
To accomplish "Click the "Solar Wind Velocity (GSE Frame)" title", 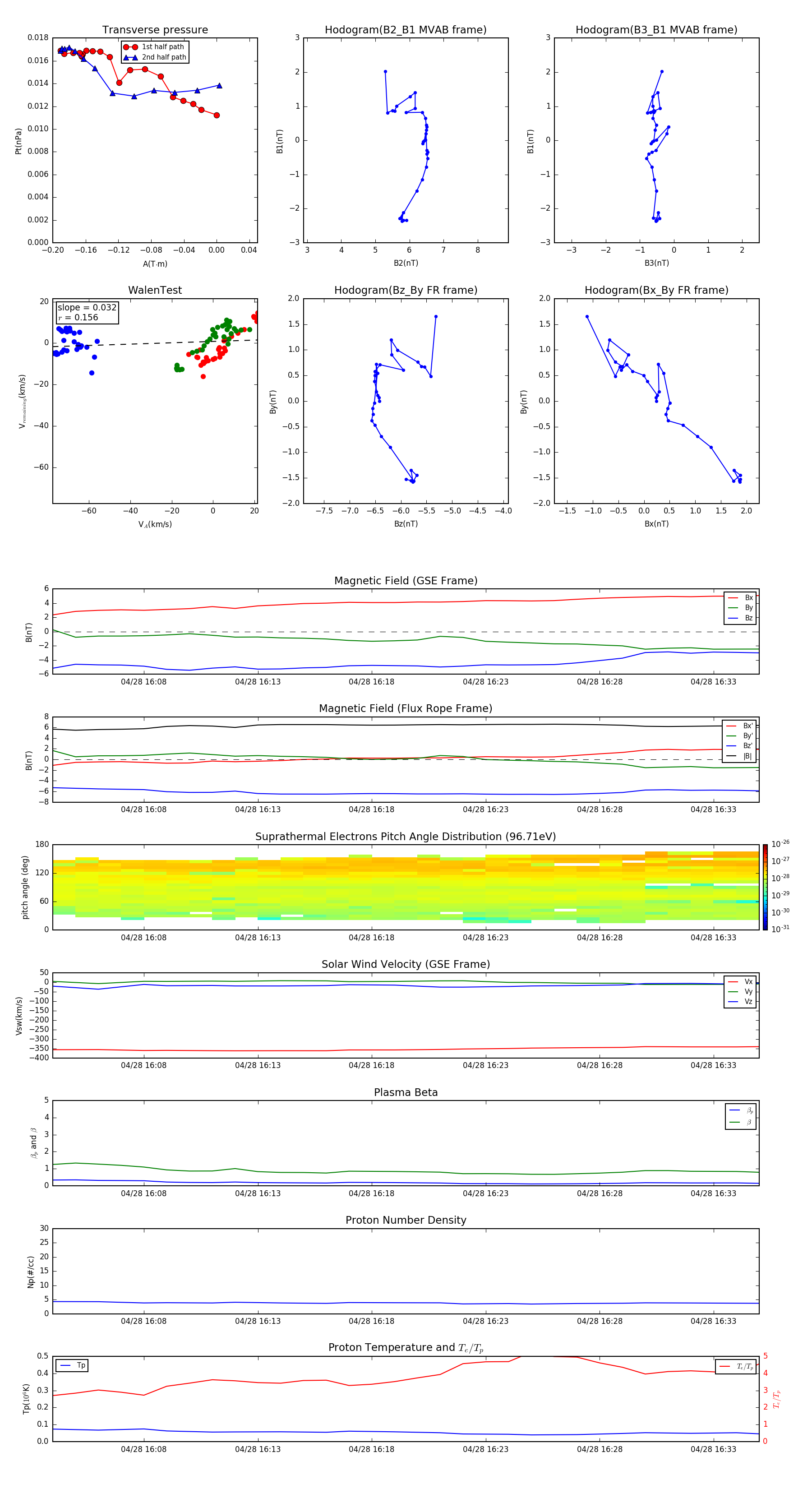I will [406, 965].
